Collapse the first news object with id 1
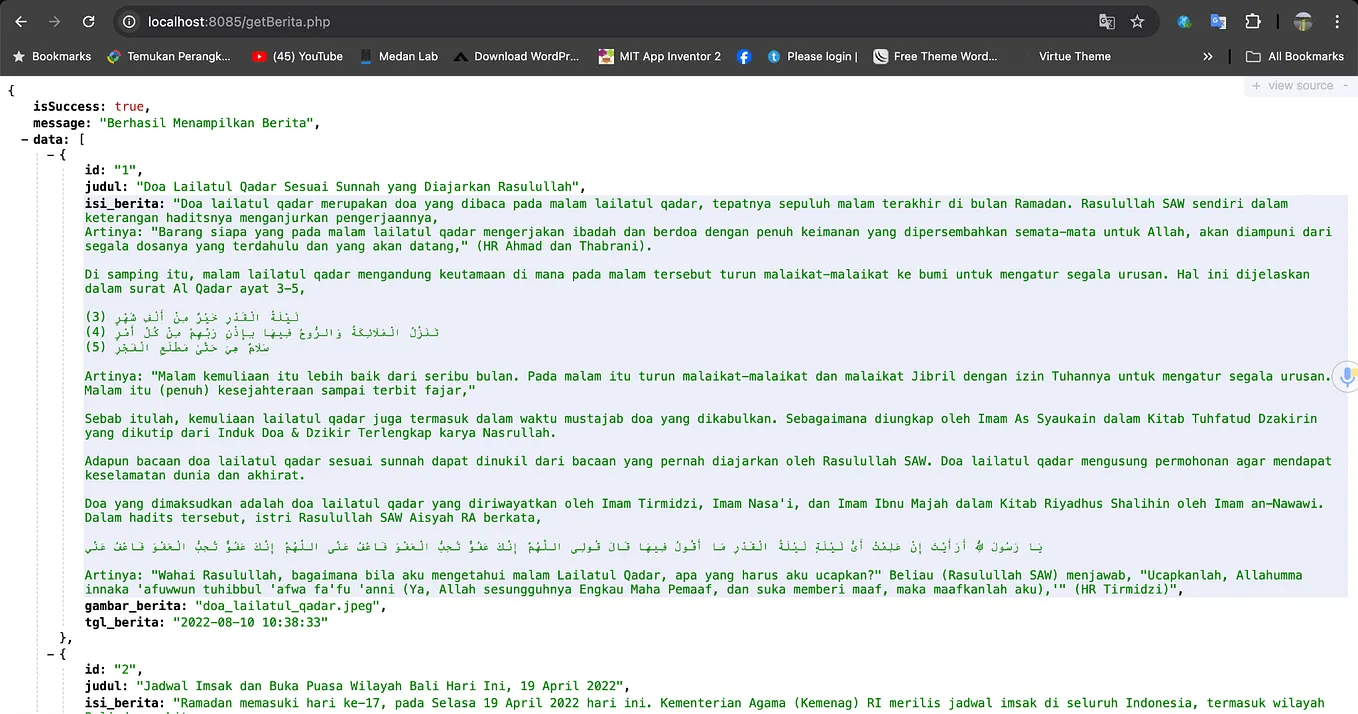This screenshot has height=714, width=1358. (51, 155)
